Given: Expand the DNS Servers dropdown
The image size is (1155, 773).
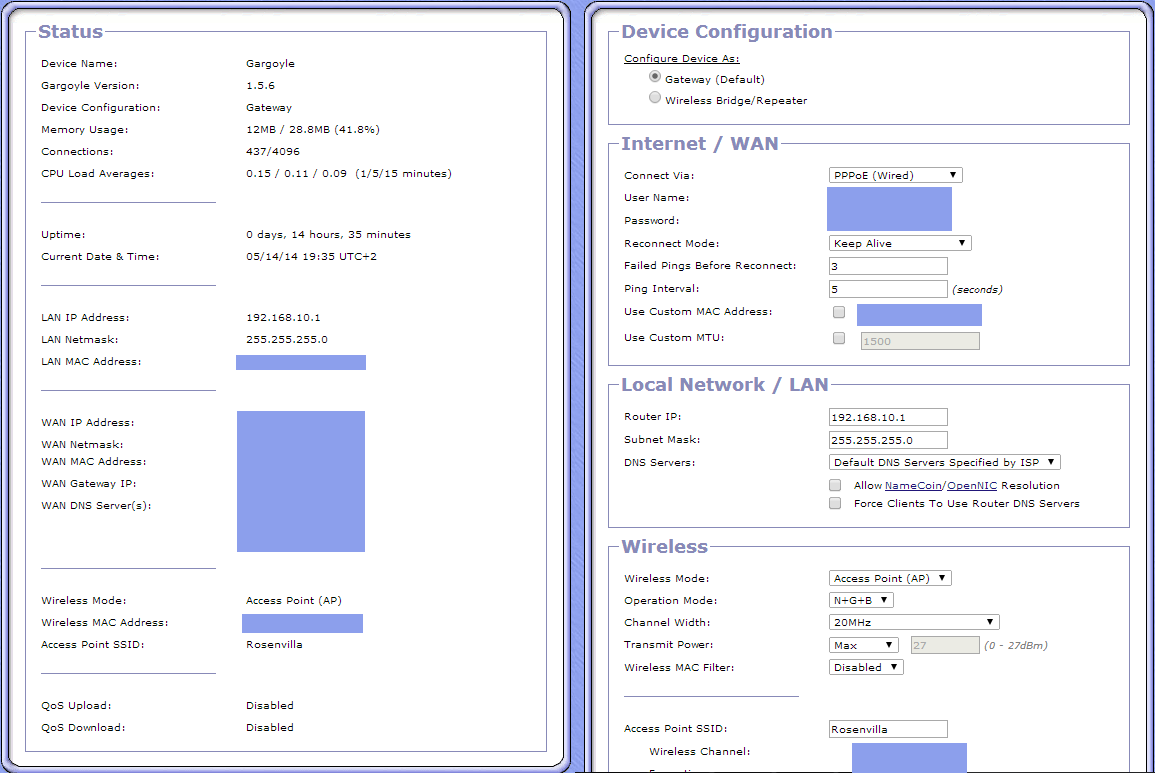Looking at the screenshot, I should tap(944, 463).
